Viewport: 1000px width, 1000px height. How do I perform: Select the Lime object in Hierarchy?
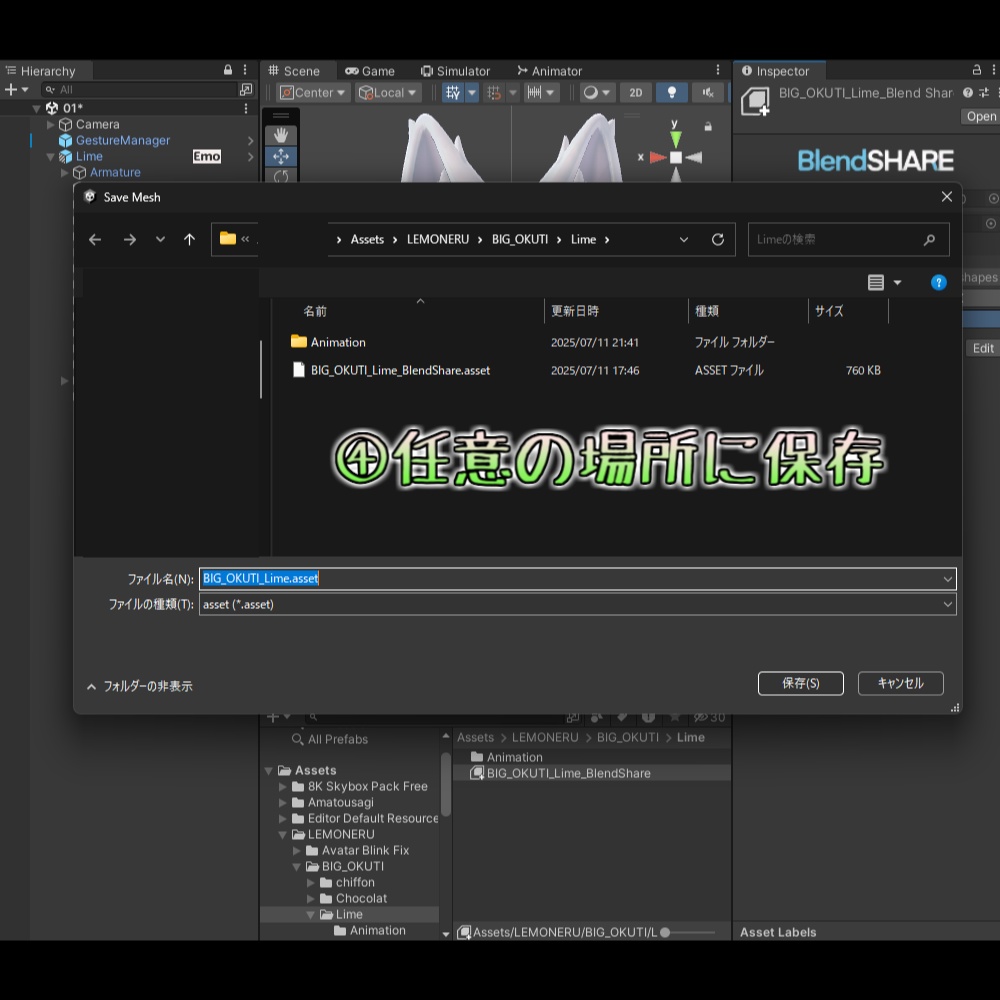[89, 156]
